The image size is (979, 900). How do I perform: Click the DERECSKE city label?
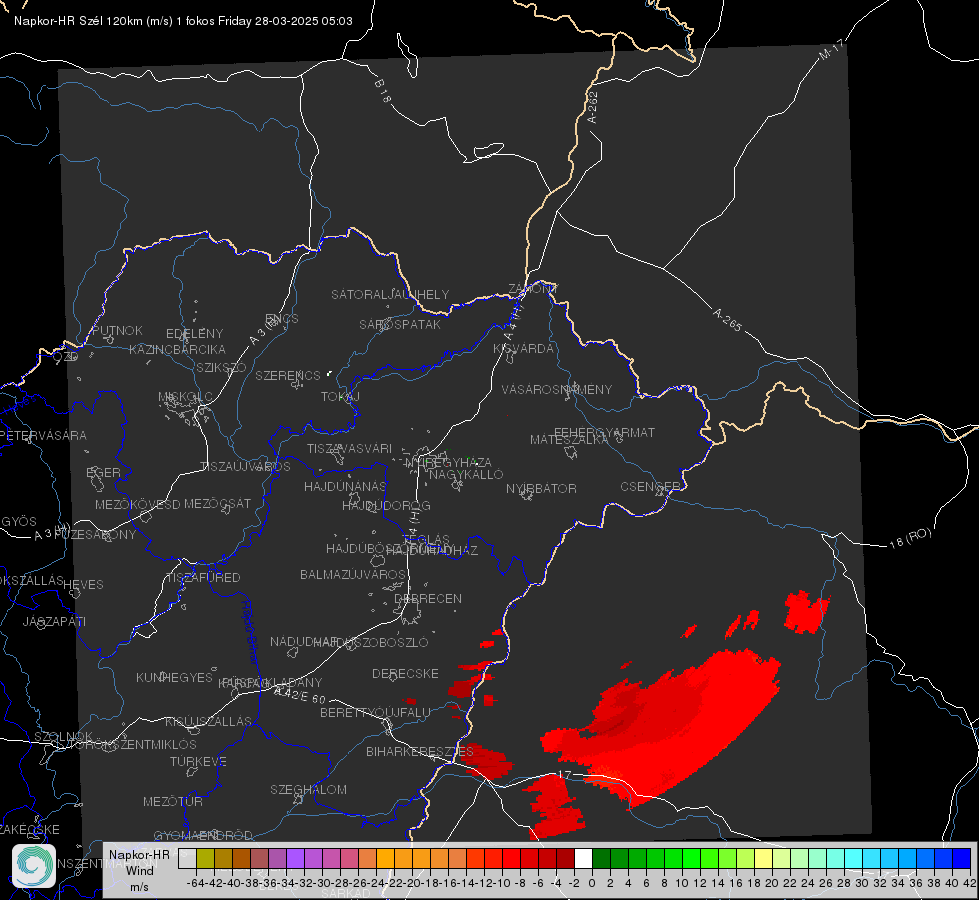405,673
